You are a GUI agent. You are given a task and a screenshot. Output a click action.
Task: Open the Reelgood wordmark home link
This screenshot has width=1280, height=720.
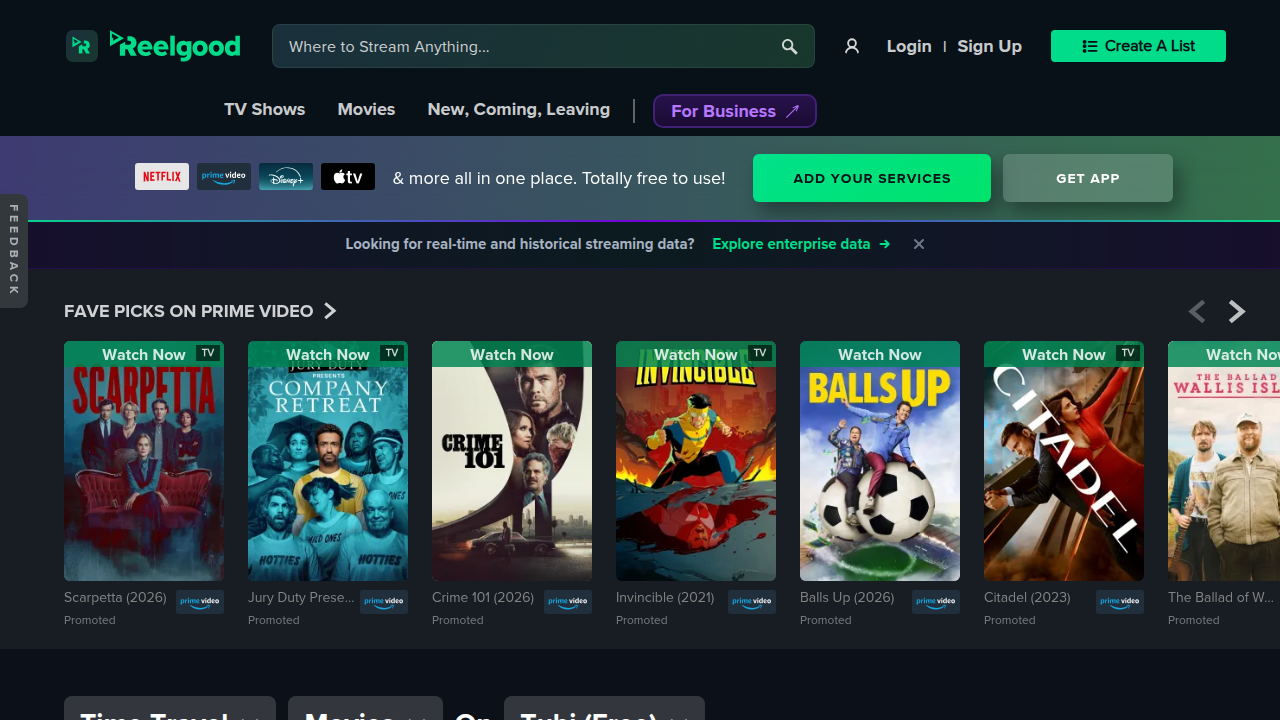(175, 46)
